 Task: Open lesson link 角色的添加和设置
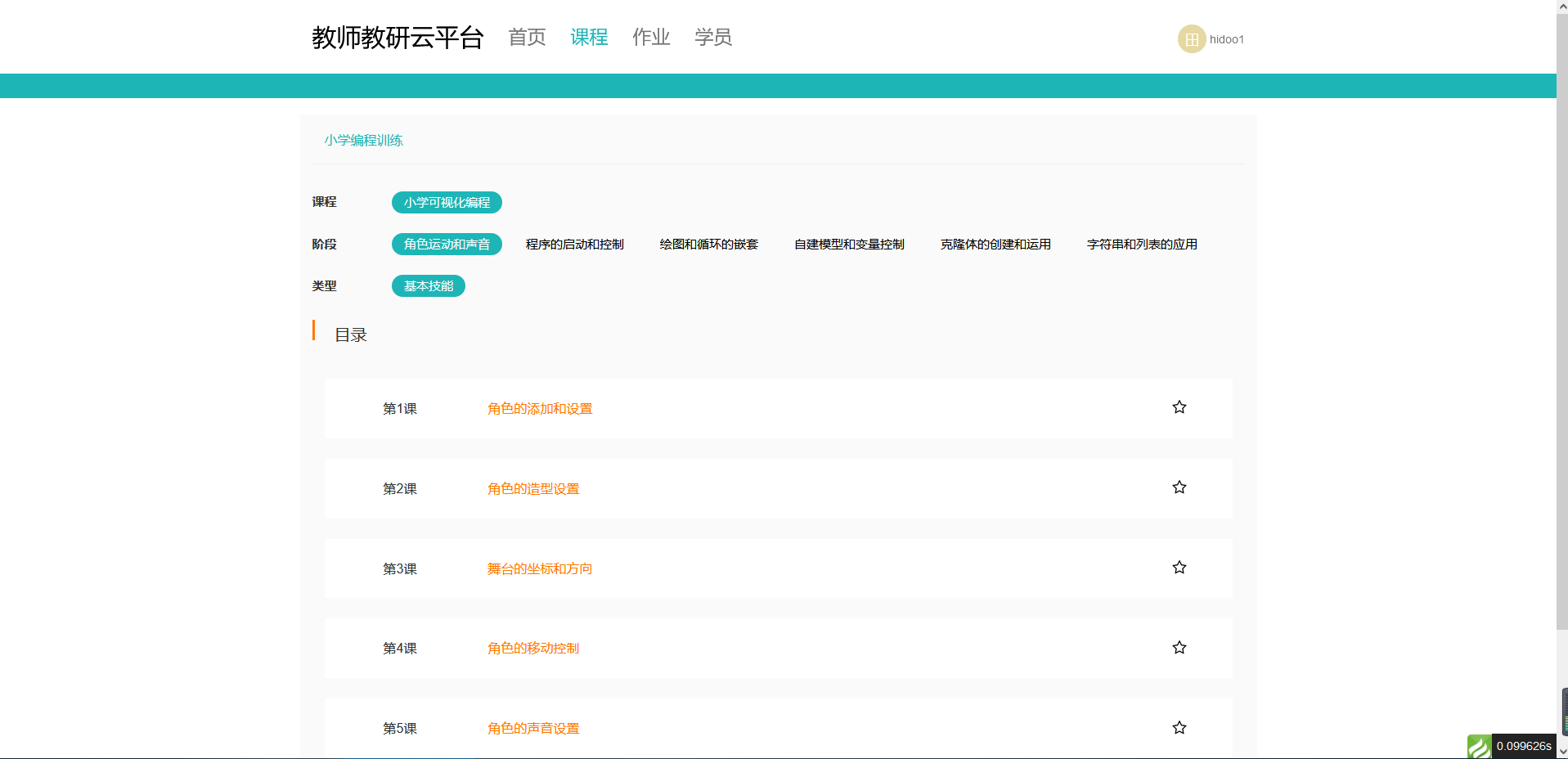540,409
